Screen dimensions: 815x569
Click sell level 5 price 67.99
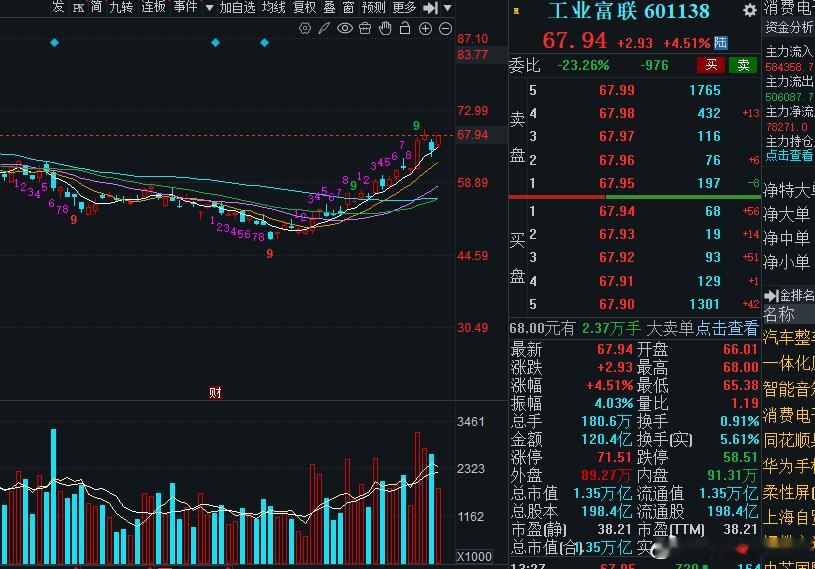point(616,90)
